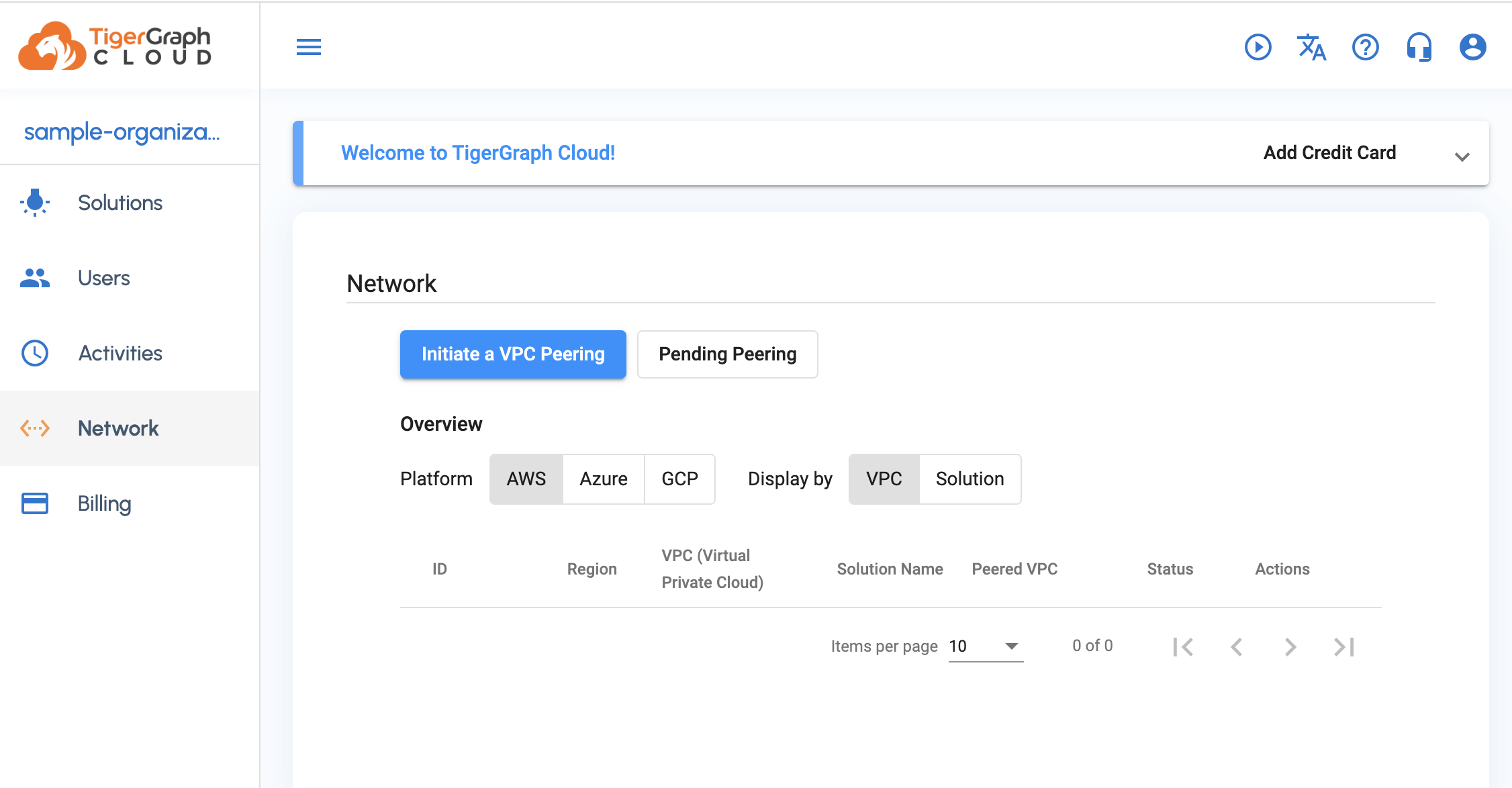Select the Azure platform filter

click(601, 479)
